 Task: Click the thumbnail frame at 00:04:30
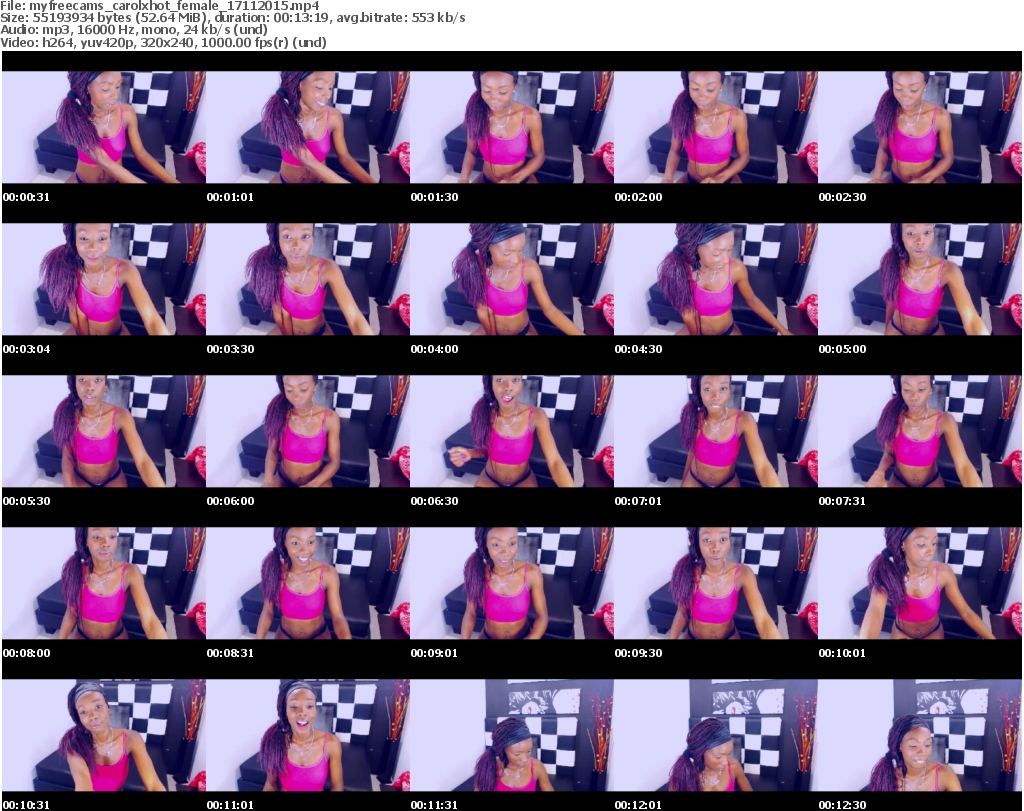716,279
